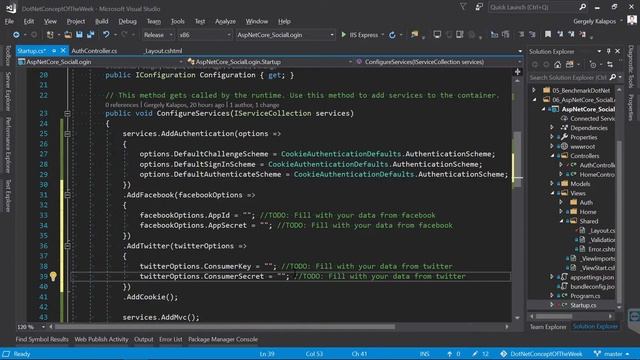The width and height of the screenshot is (640, 360).
Task: Close the Startup.cs tab
Action: 63,51
